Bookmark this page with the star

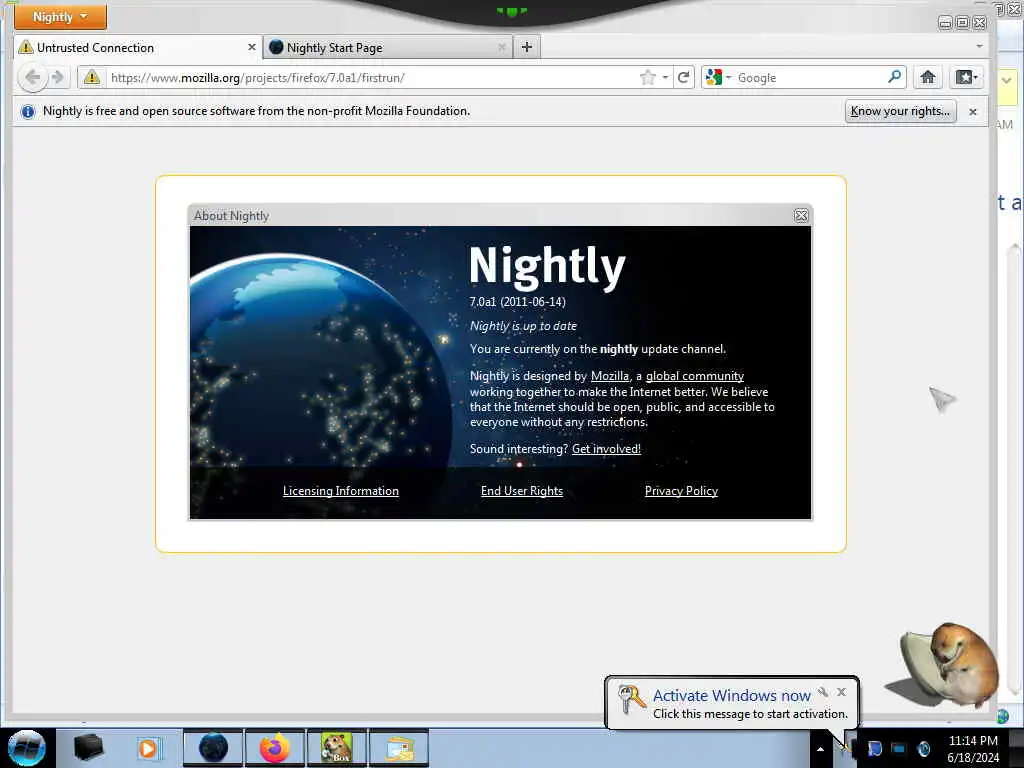[x=647, y=78]
